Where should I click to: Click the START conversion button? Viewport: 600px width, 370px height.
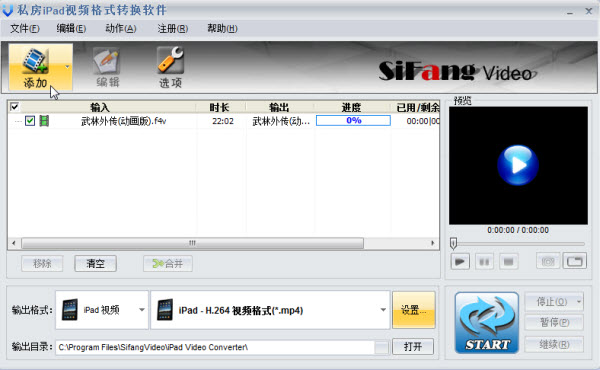coord(487,323)
